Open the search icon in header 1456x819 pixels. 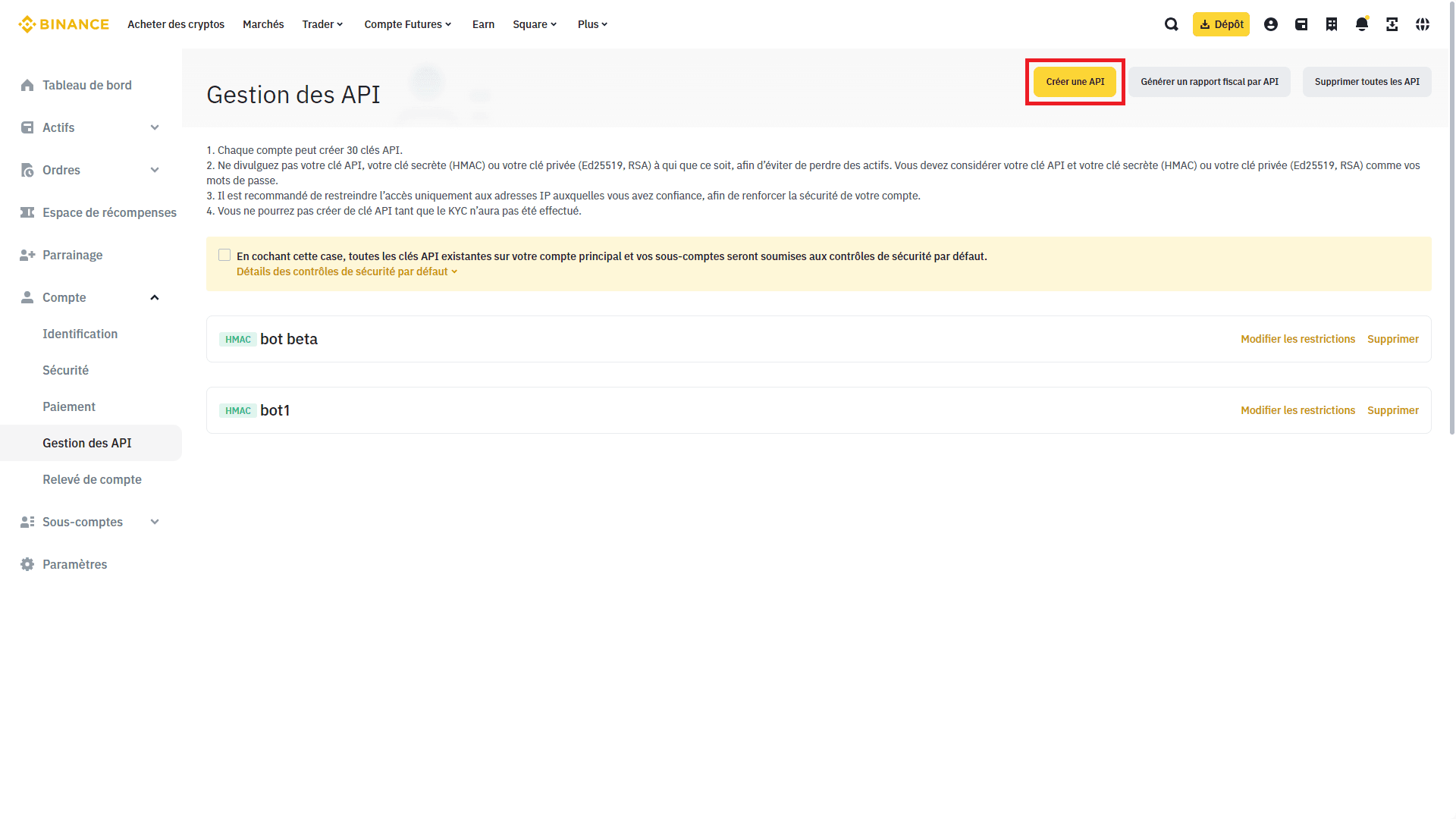1172,24
